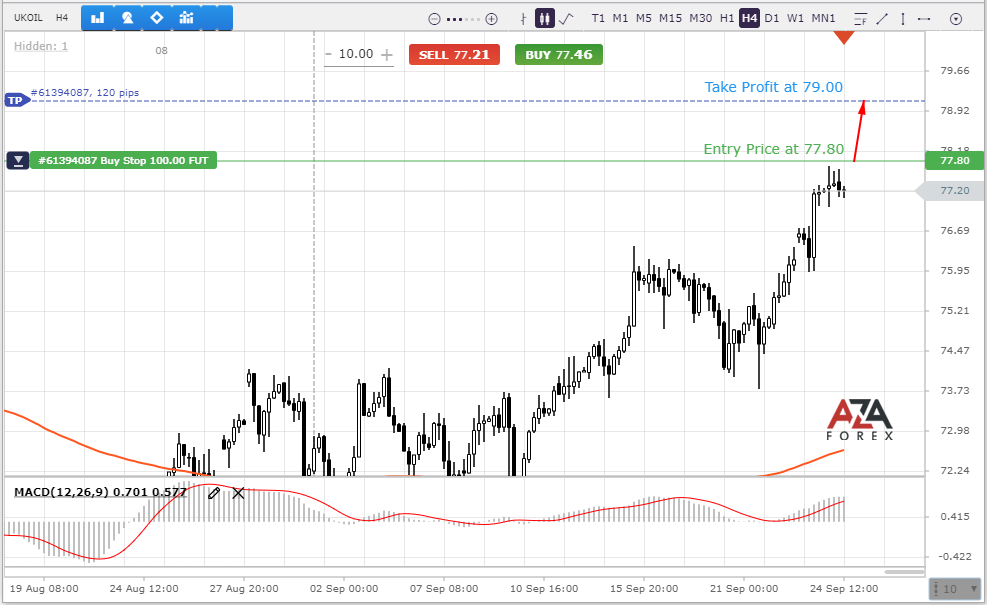Zoom in the chart with plus magnifier
This screenshot has width=987, height=605.
pos(491,18)
